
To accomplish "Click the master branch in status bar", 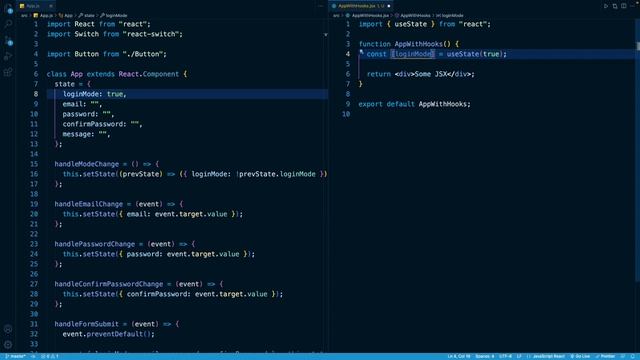I will pyautogui.click(x=16, y=356).
